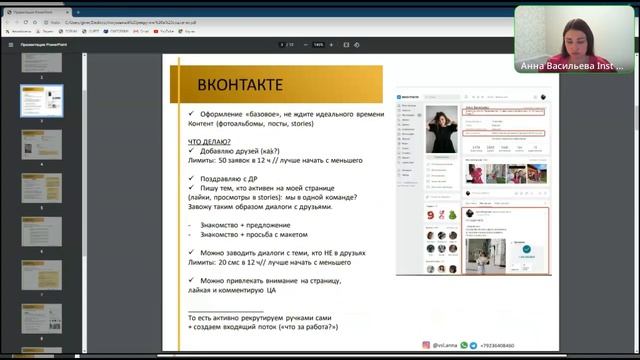The height and width of the screenshot is (360, 640).
Task: Toggle the PDF viewer sidebar menu icon
Action: click(11, 45)
